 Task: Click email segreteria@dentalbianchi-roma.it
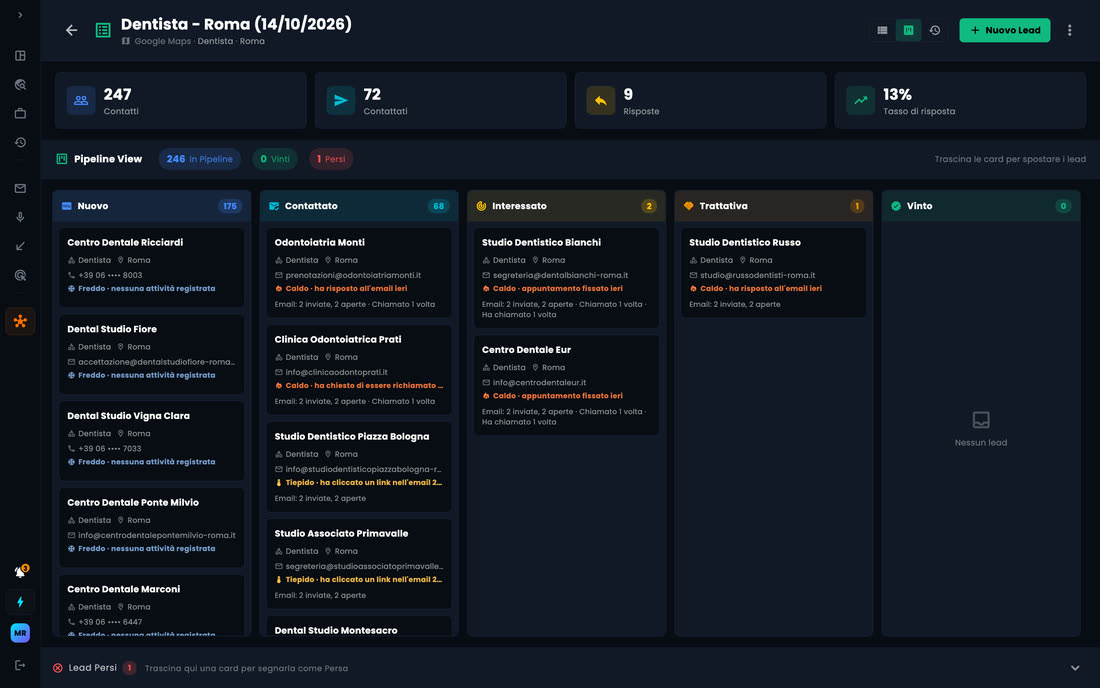[x=560, y=275]
